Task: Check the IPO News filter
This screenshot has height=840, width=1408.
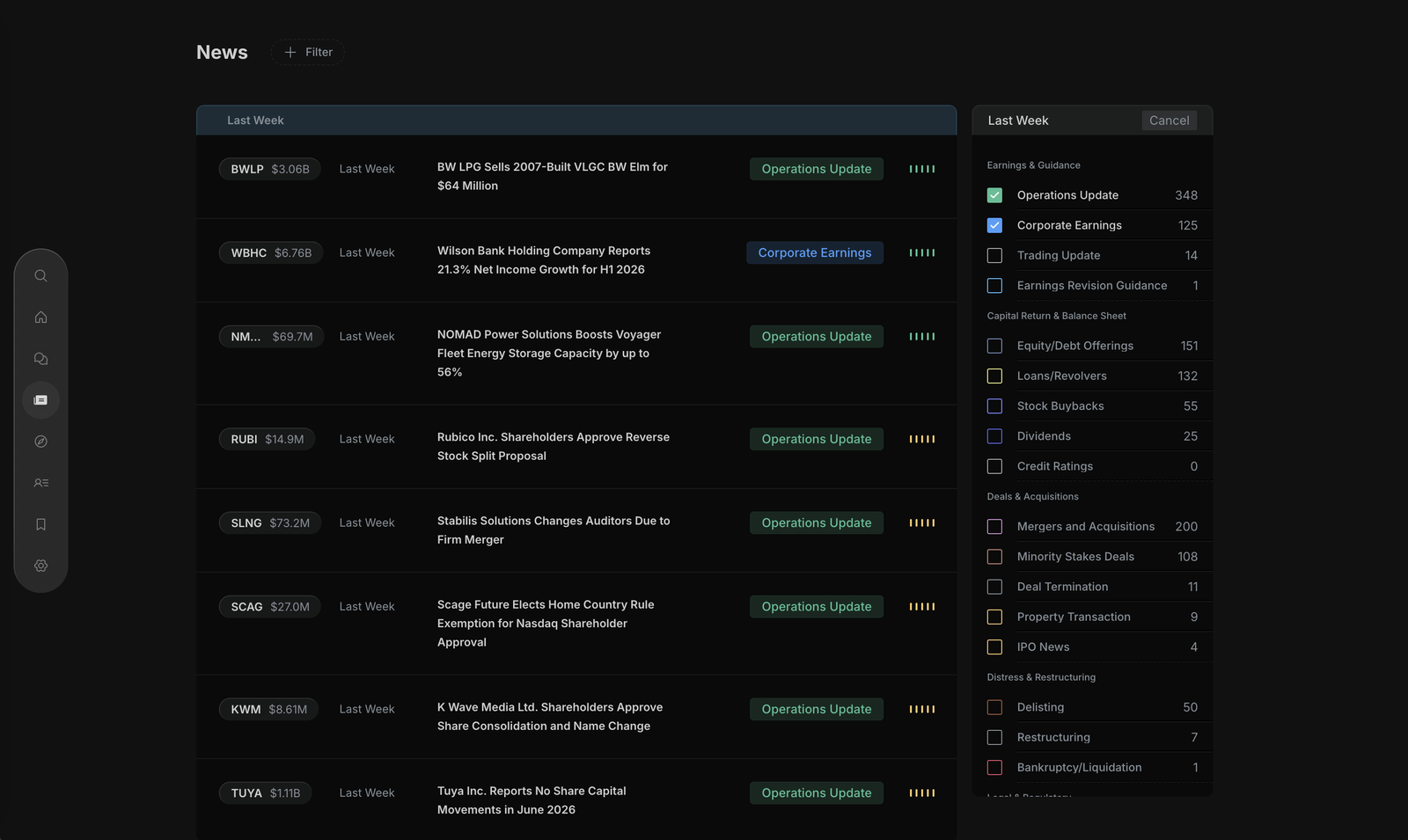Action: pos(994,647)
